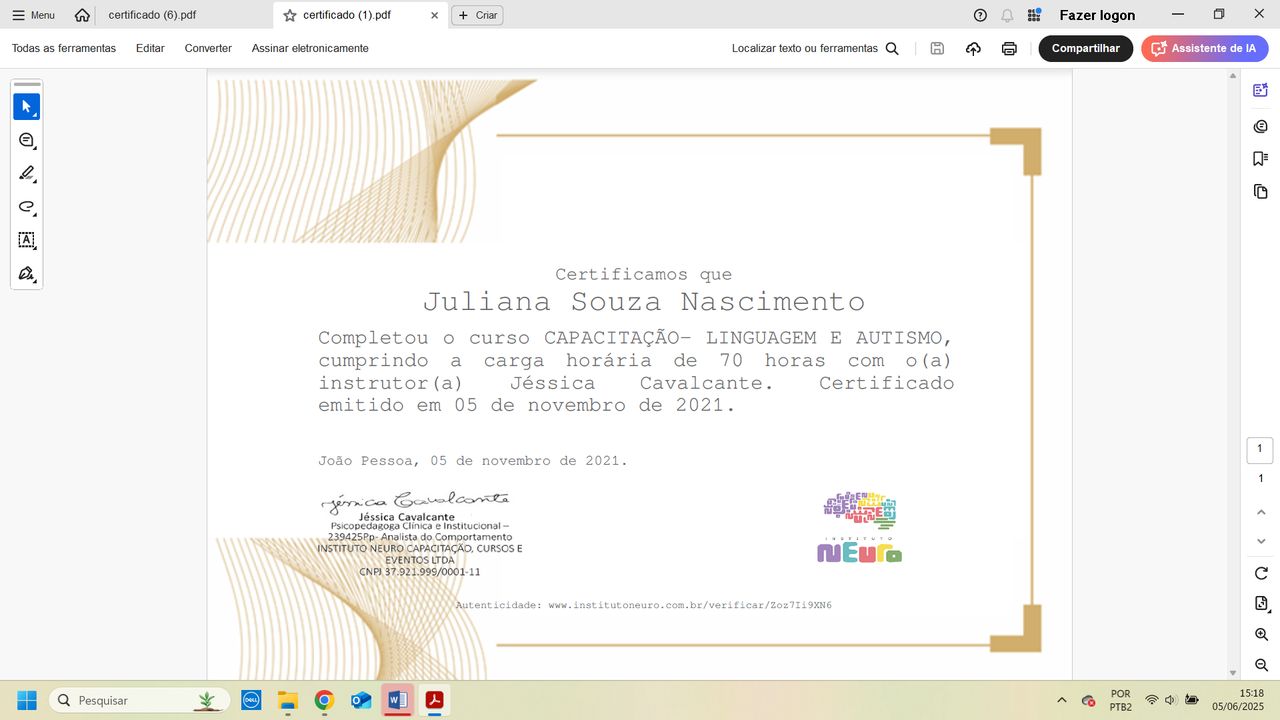Select the arrow selection tool
The width and height of the screenshot is (1280, 720).
pos(26,107)
